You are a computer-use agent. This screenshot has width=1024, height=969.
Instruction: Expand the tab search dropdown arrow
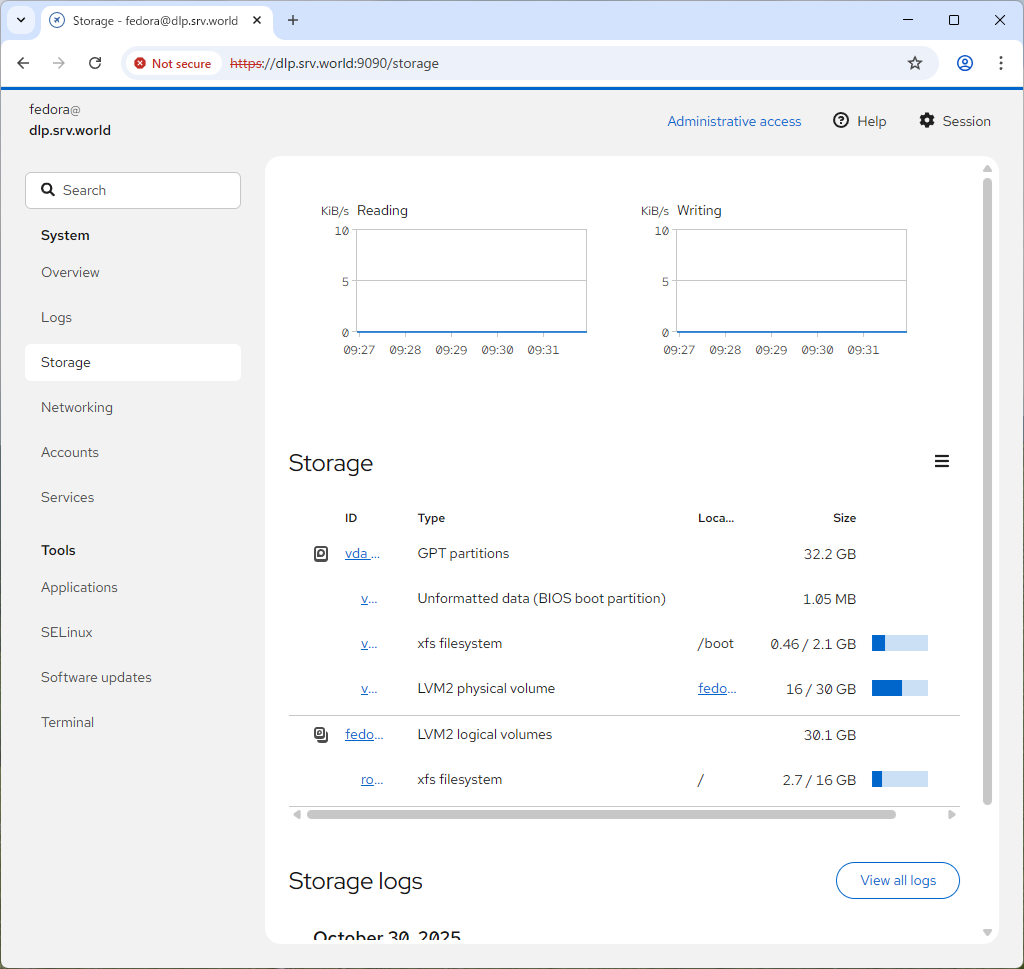click(x=20, y=20)
